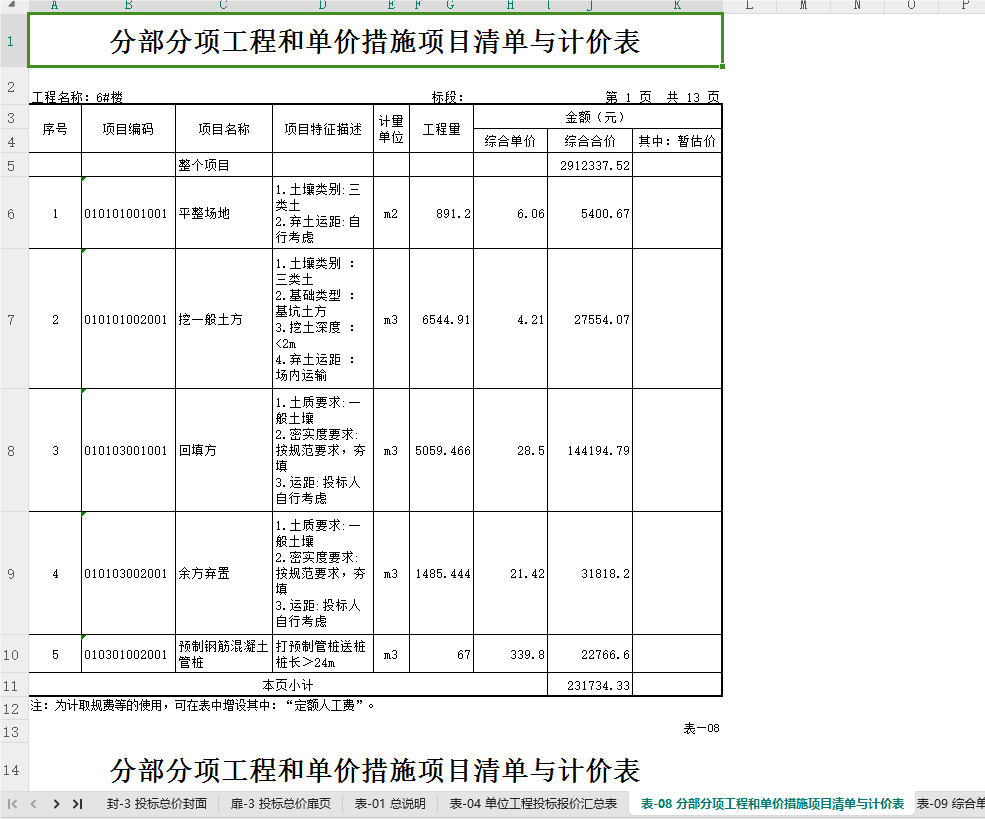The width and height of the screenshot is (985, 819).
Task: Select the active 表-08 sheet tab
Action: (x=772, y=803)
